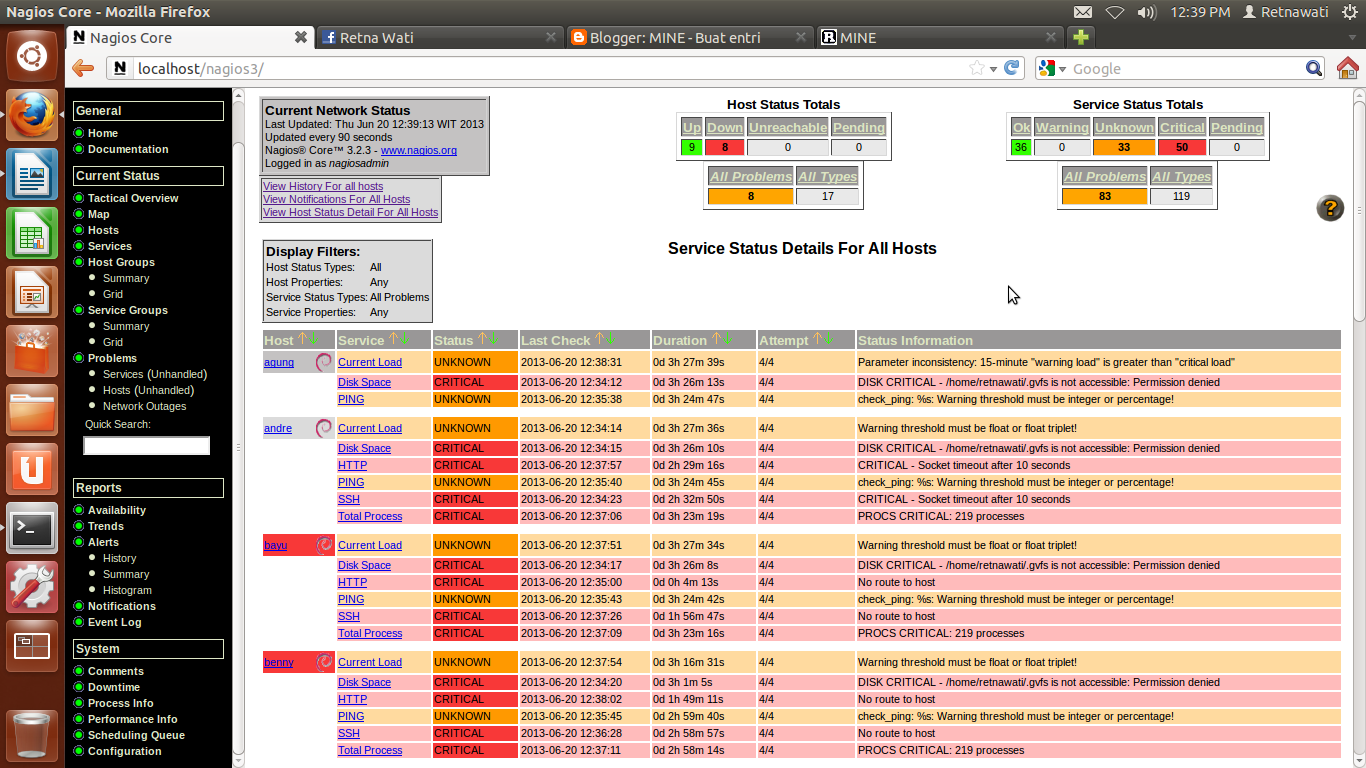Launch LibreOffice Writer from the launcher

[32, 173]
